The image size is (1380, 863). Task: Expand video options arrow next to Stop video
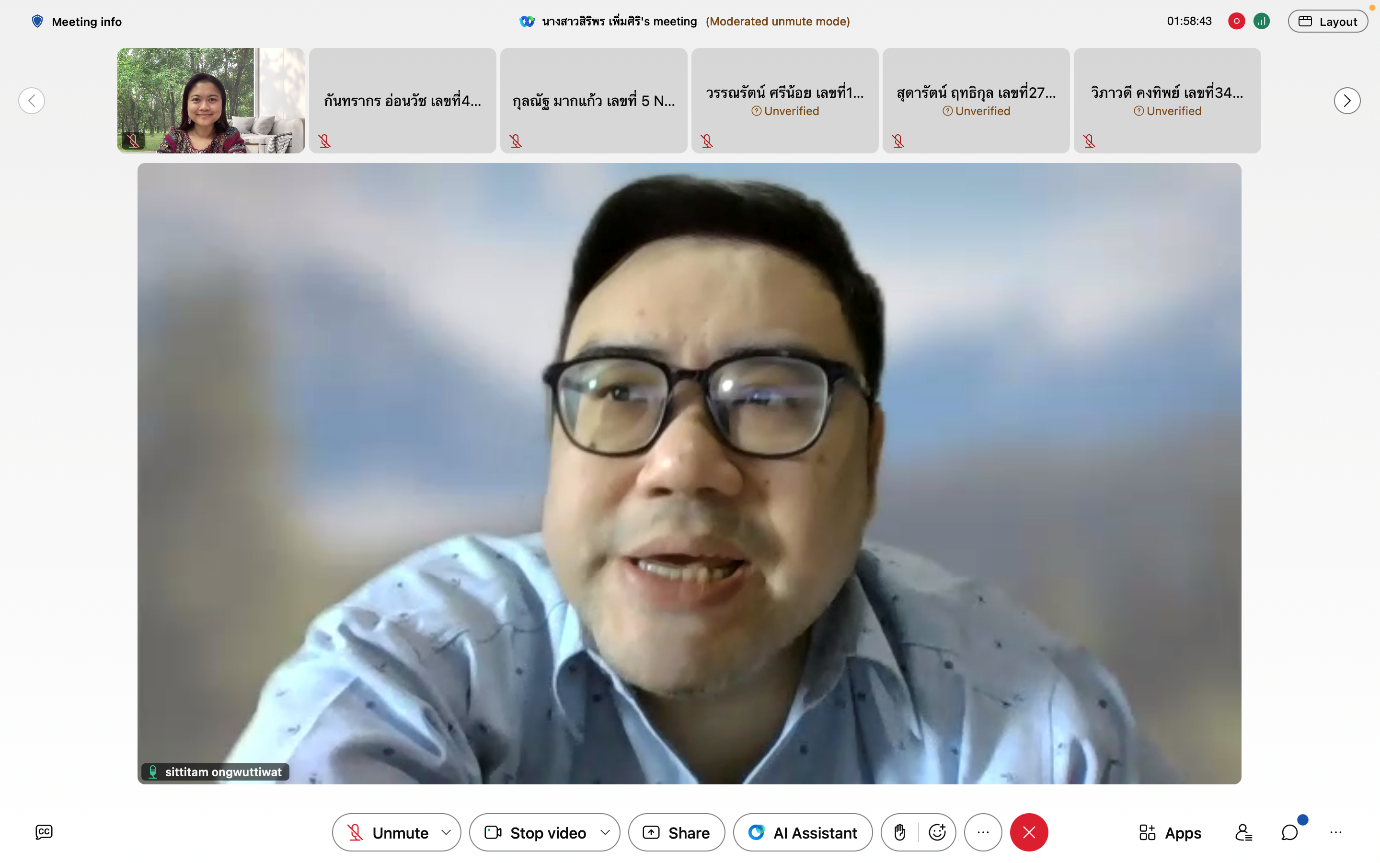pos(605,832)
